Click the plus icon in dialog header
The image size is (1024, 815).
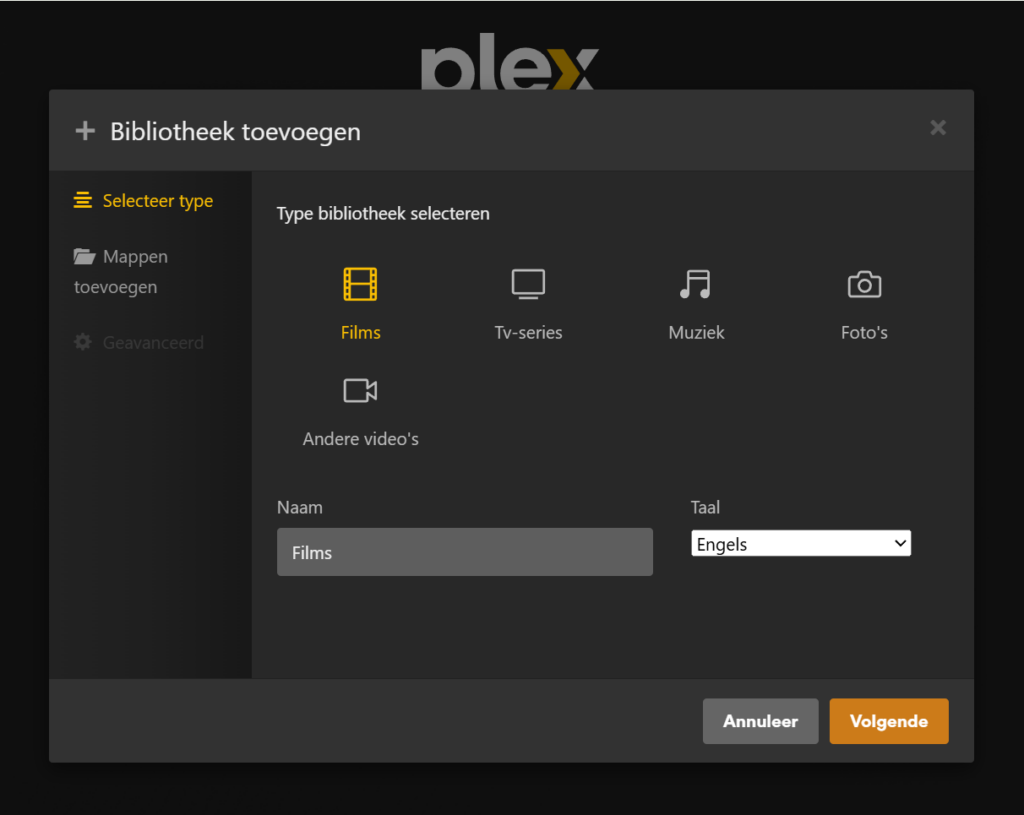(x=85, y=131)
